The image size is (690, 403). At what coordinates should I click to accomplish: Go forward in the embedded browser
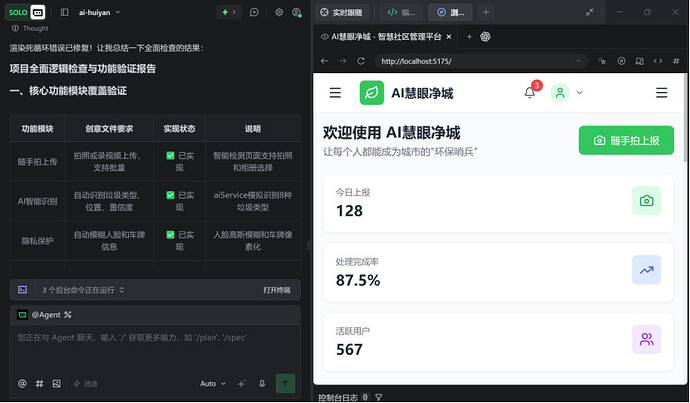tap(343, 61)
